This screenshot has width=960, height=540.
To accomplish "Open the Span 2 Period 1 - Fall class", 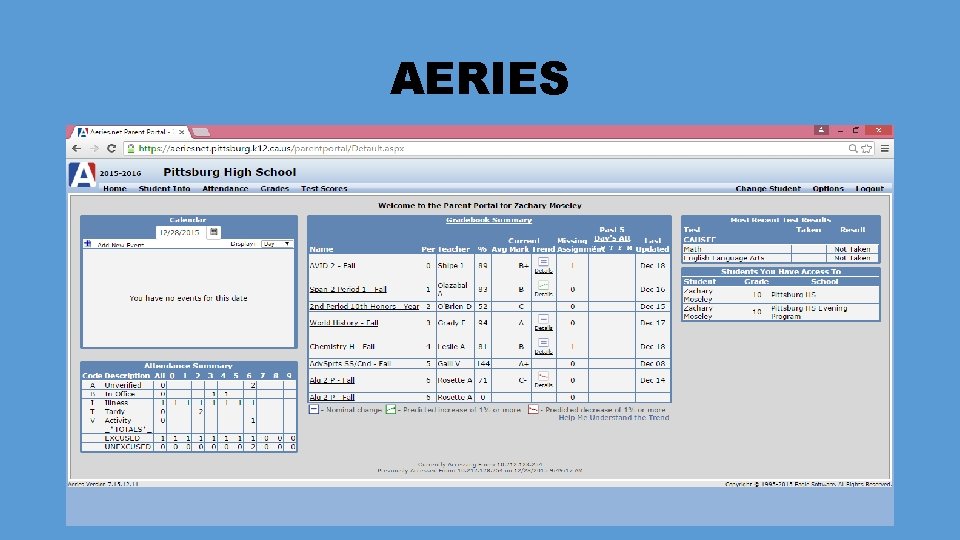I will click(x=348, y=289).
